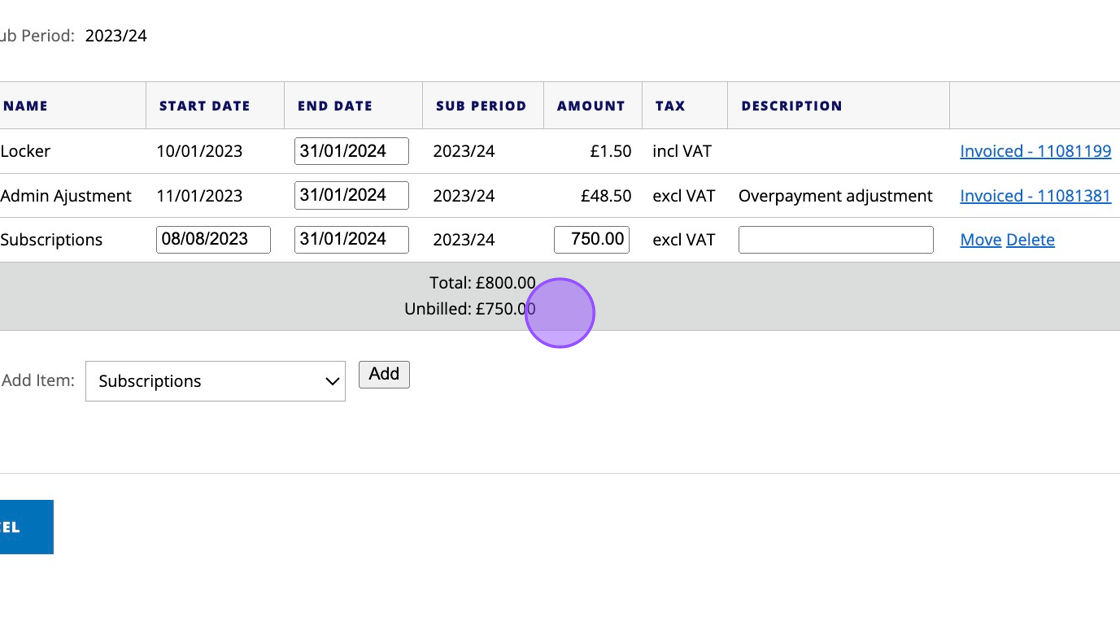The height and width of the screenshot is (625, 1120).
Task: Click the Admin Ajustment end date field
Action: [x=351, y=196]
